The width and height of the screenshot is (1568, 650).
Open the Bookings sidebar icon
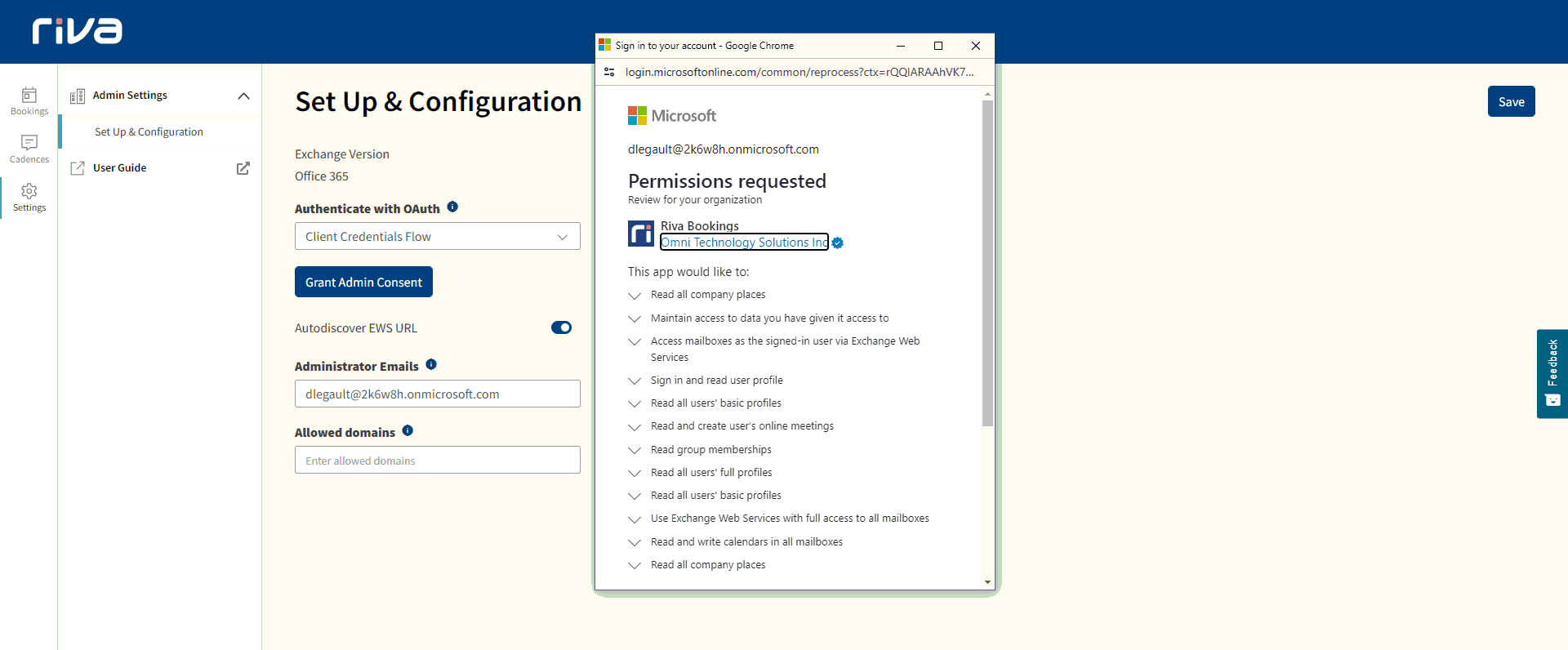29,101
